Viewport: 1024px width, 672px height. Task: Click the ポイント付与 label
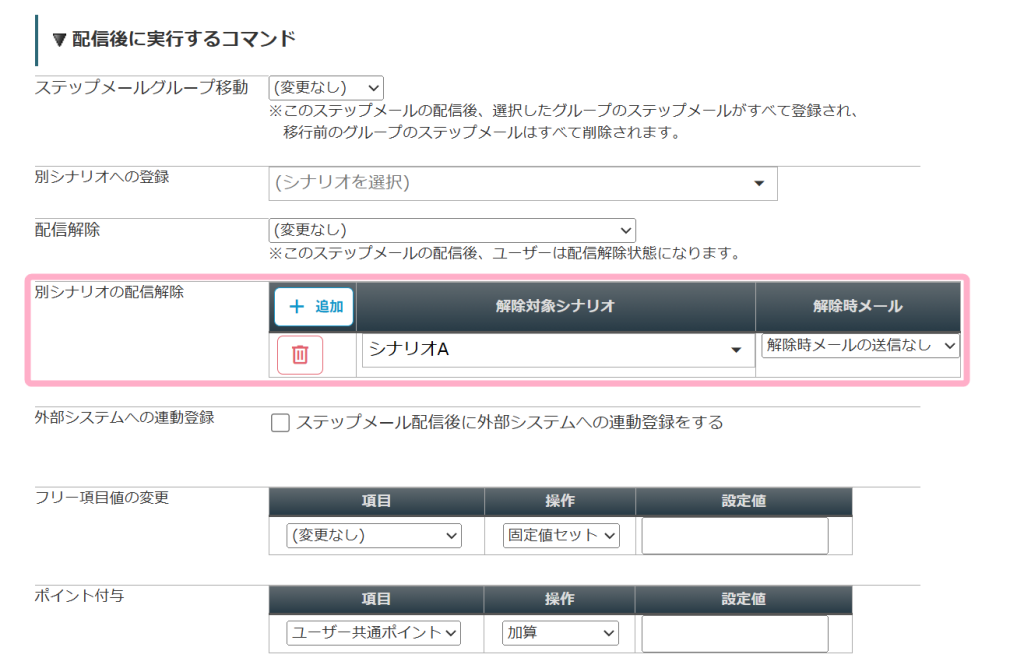pos(79,596)
